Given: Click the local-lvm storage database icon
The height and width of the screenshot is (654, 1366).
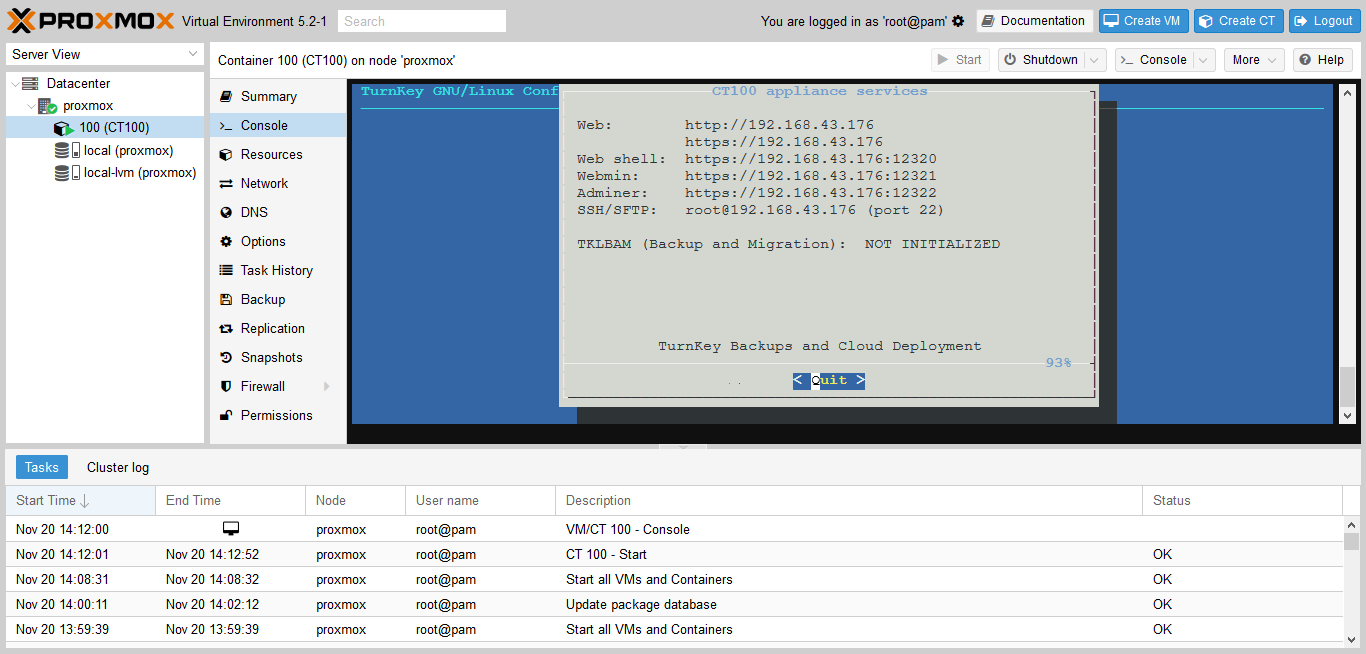Looking at the screenshot, I should click(x=62, y=172).
